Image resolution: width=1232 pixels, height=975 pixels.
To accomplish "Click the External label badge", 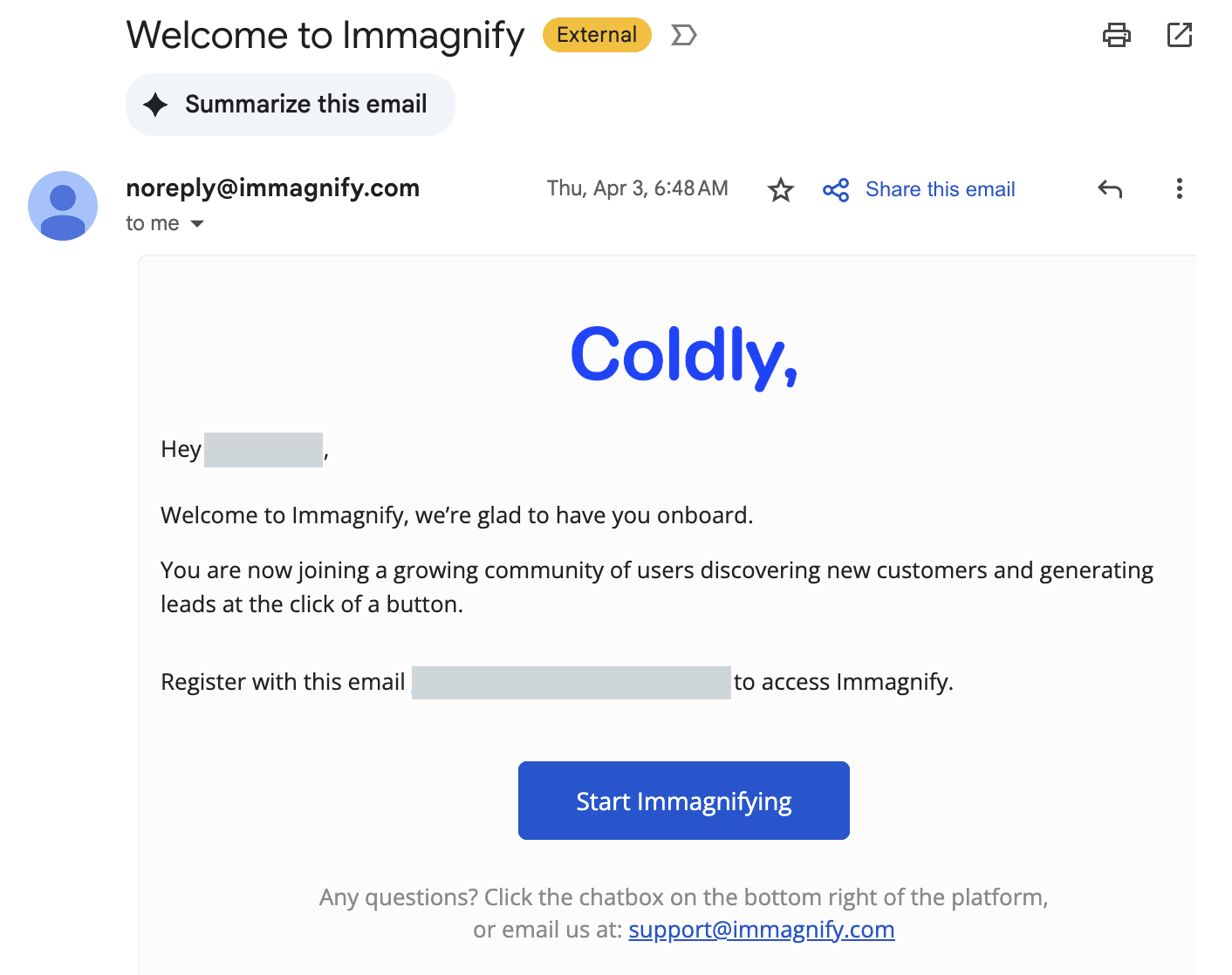I will coord(597,36).
